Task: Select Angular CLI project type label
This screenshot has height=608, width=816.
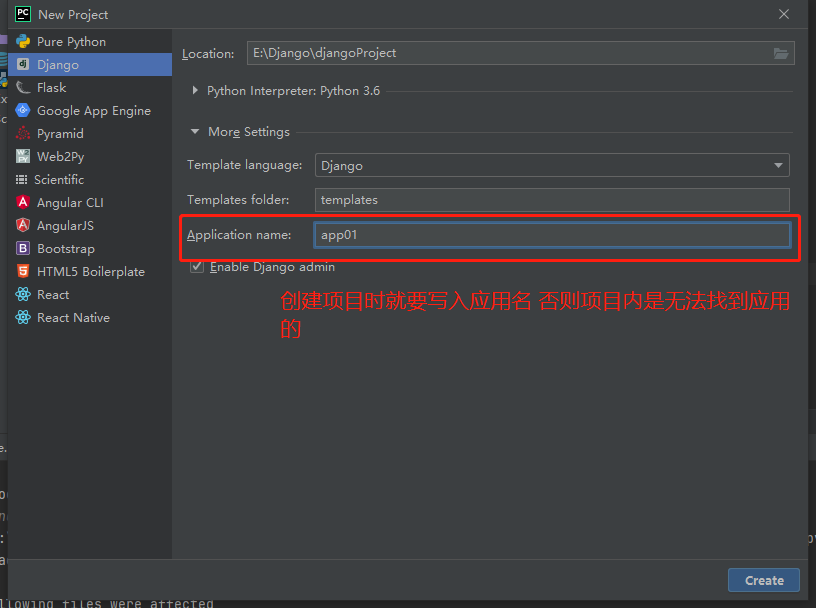Action: pos(70,202)
